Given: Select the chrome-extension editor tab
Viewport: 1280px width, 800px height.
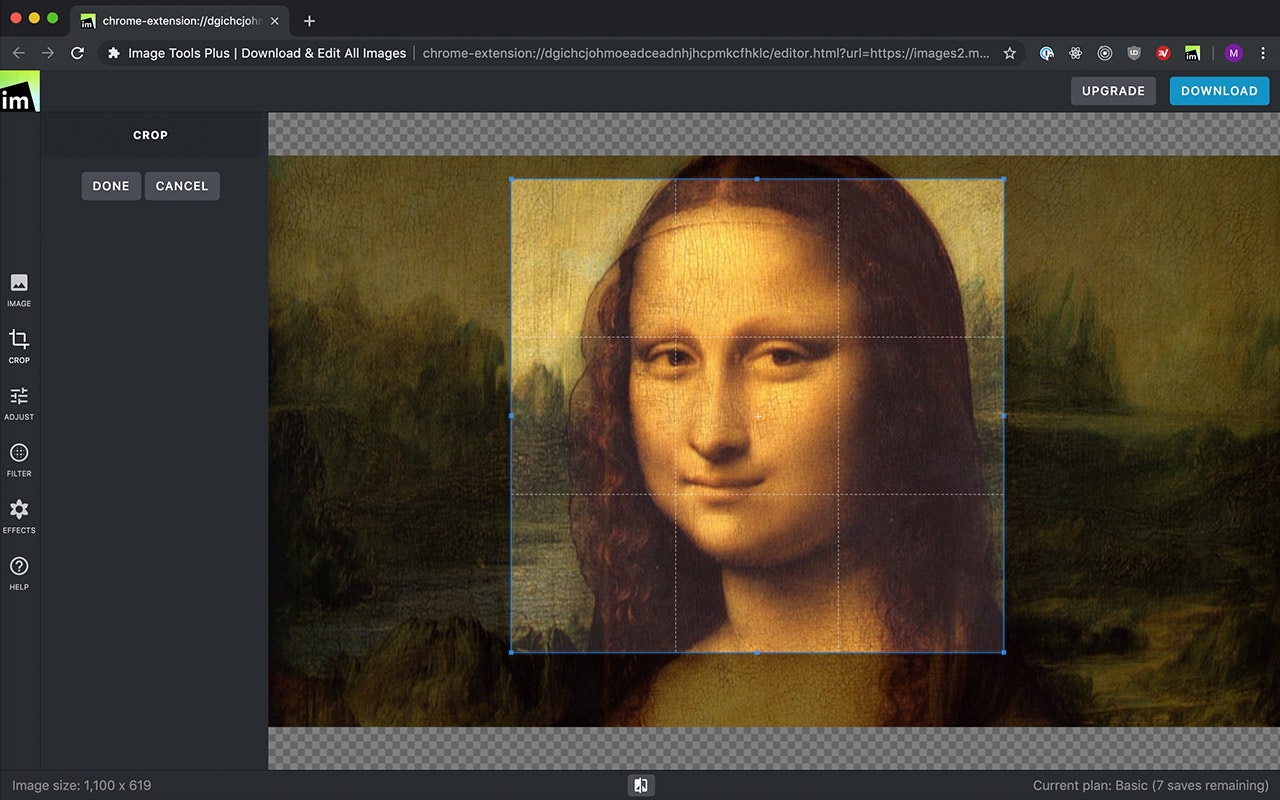Looking at the screenshot, I should tap(180, 20).
